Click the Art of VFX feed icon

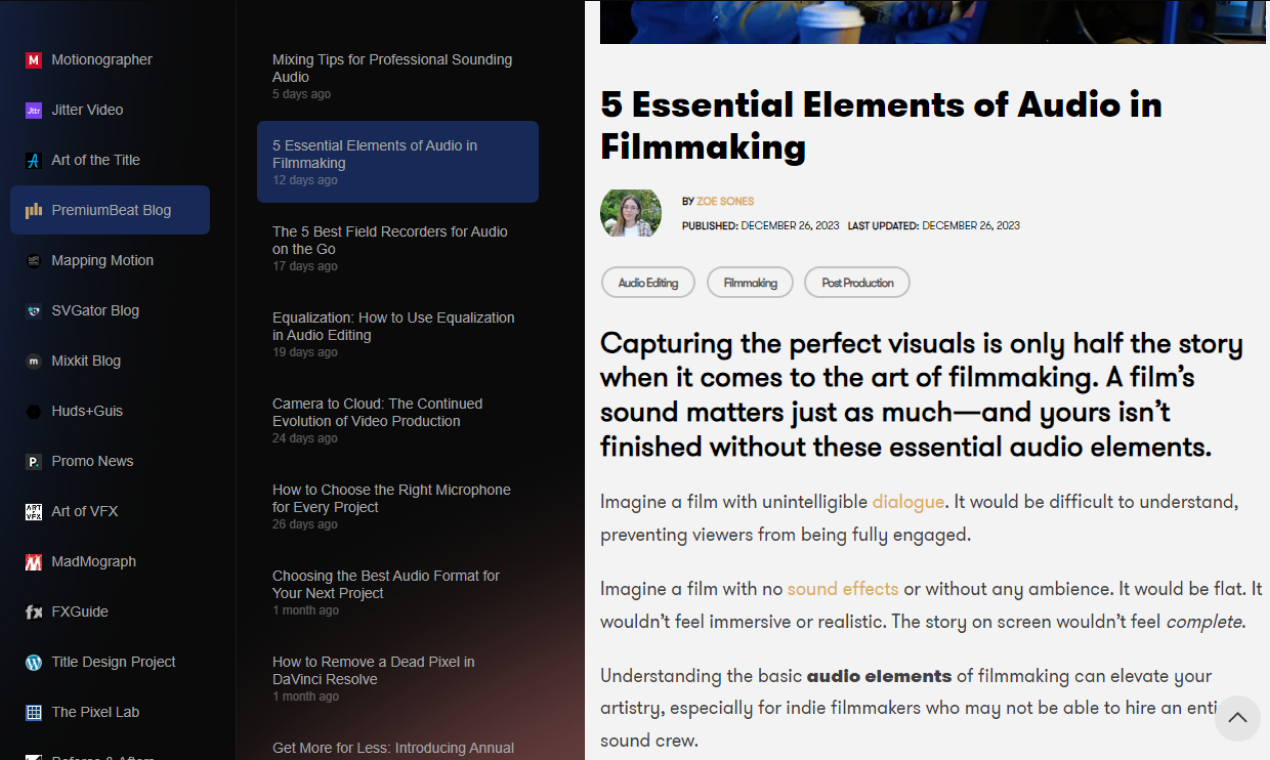[33, 511]
